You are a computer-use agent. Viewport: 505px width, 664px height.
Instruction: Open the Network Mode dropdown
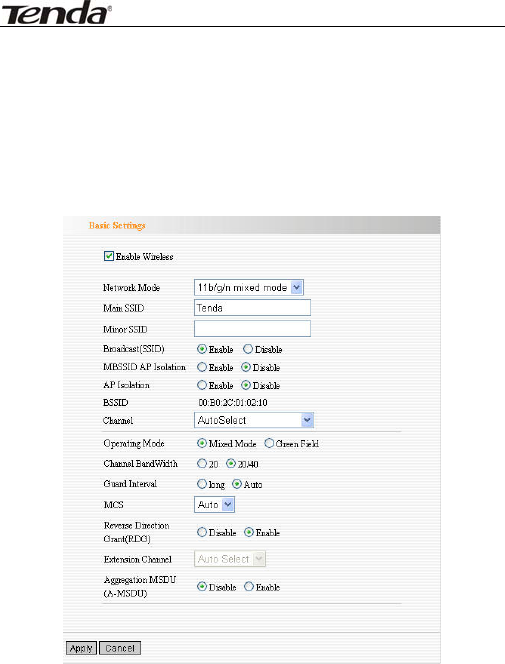tap(249, 288)
